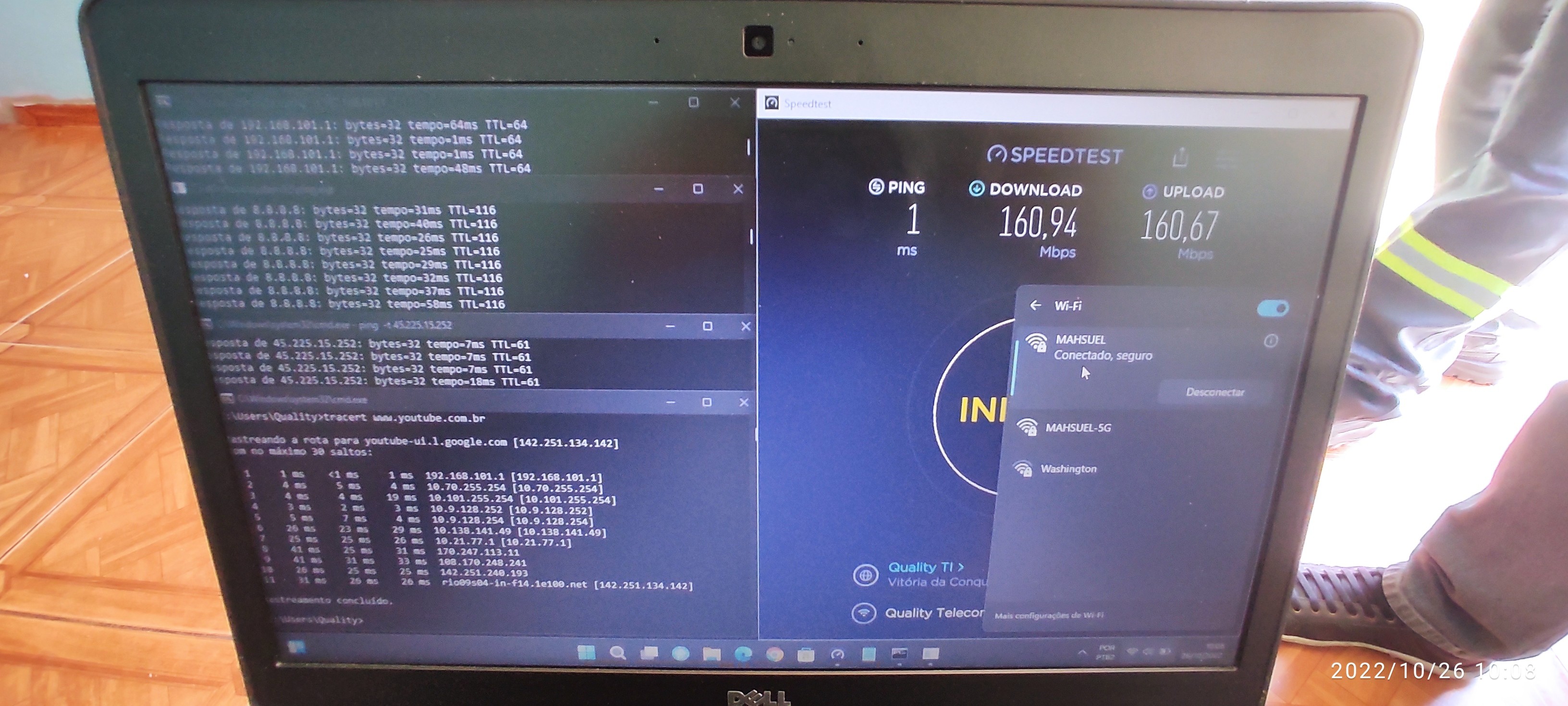1568x706 pixels.
Task: Select the Washington Wi-Fi network
Action: click(x=1068, y=469)
